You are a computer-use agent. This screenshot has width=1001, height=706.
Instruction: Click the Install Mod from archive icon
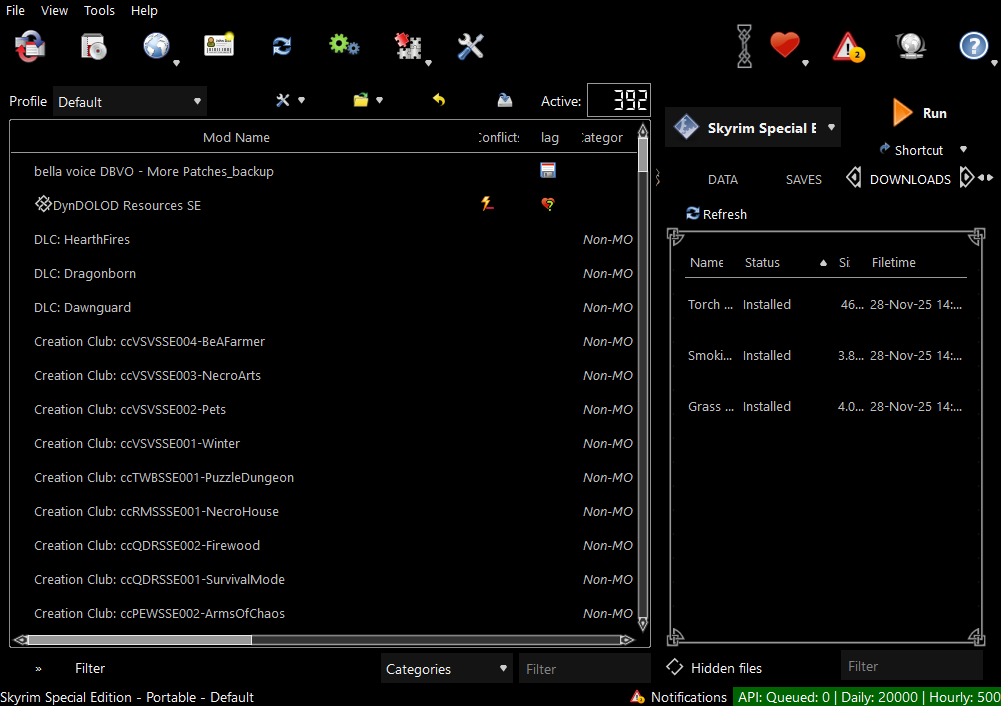tap(93, 46)
